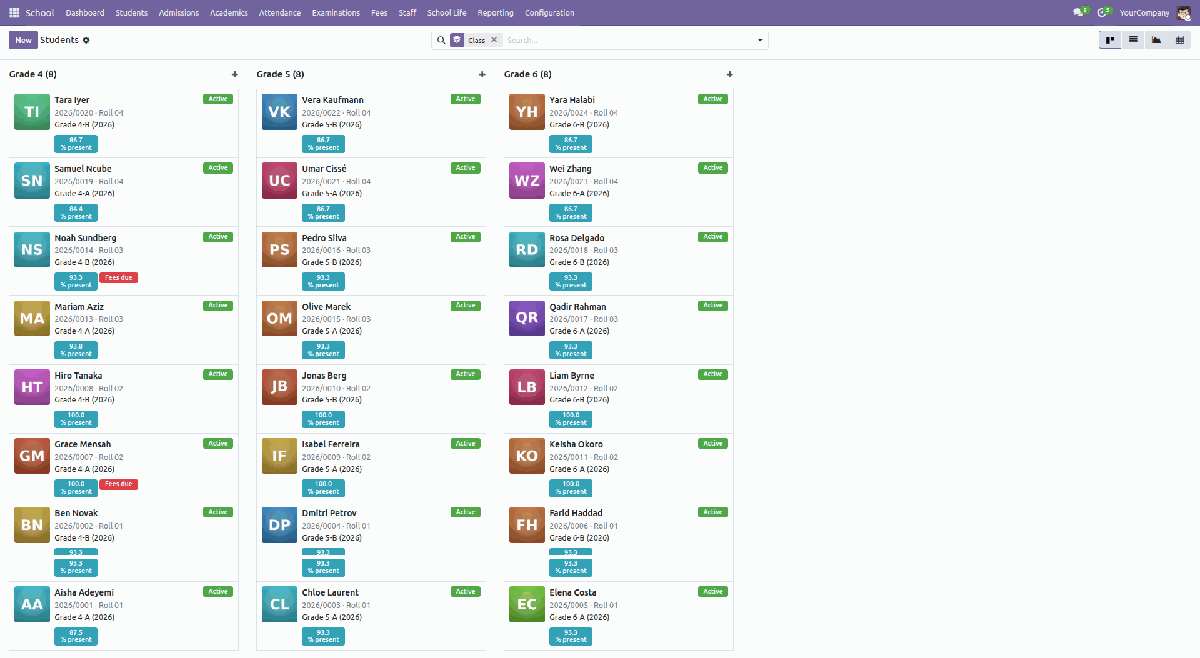Click Noah Sundberg's Fees due tag

click(118, 277)
